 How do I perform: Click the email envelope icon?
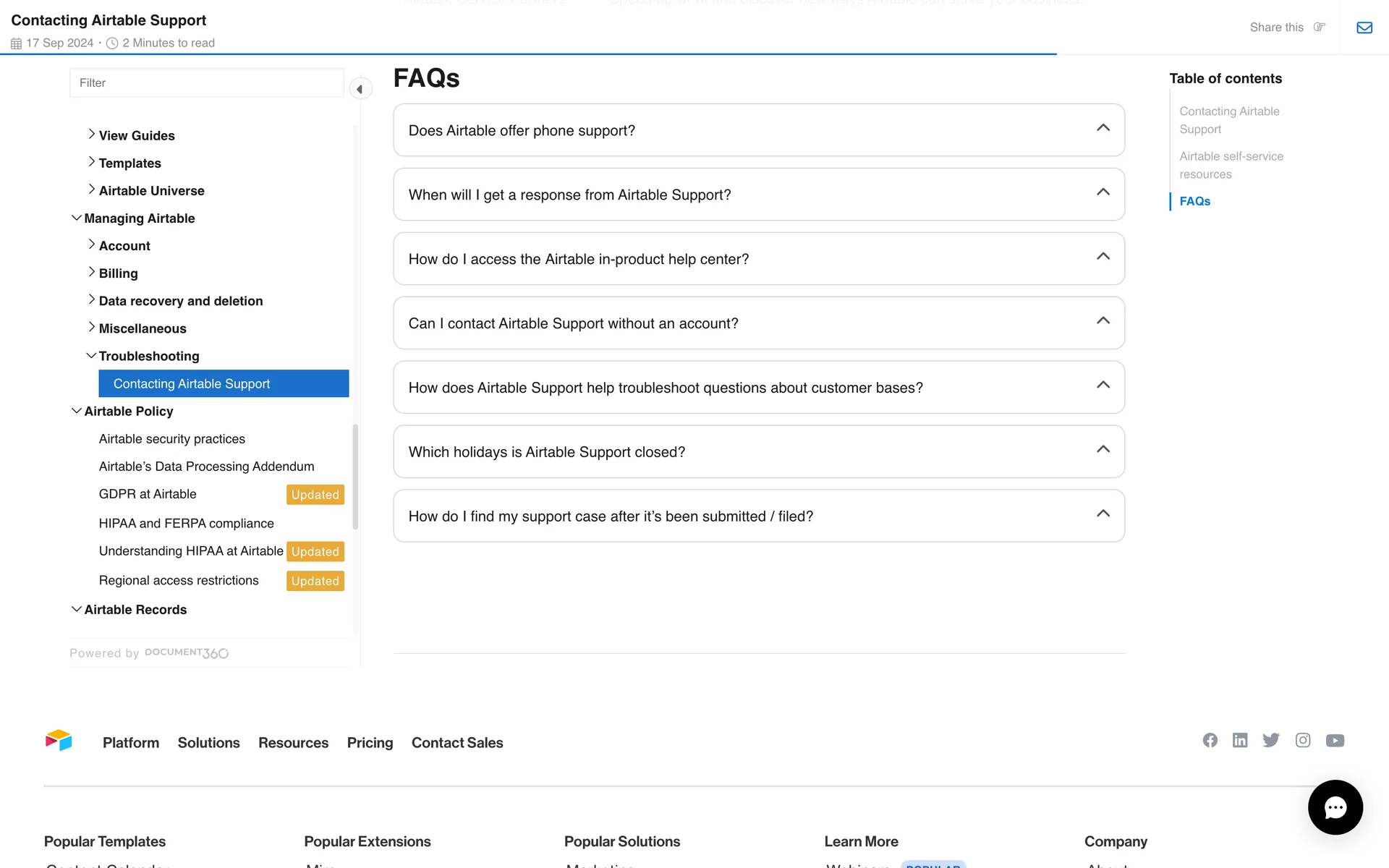(1364, 27)
